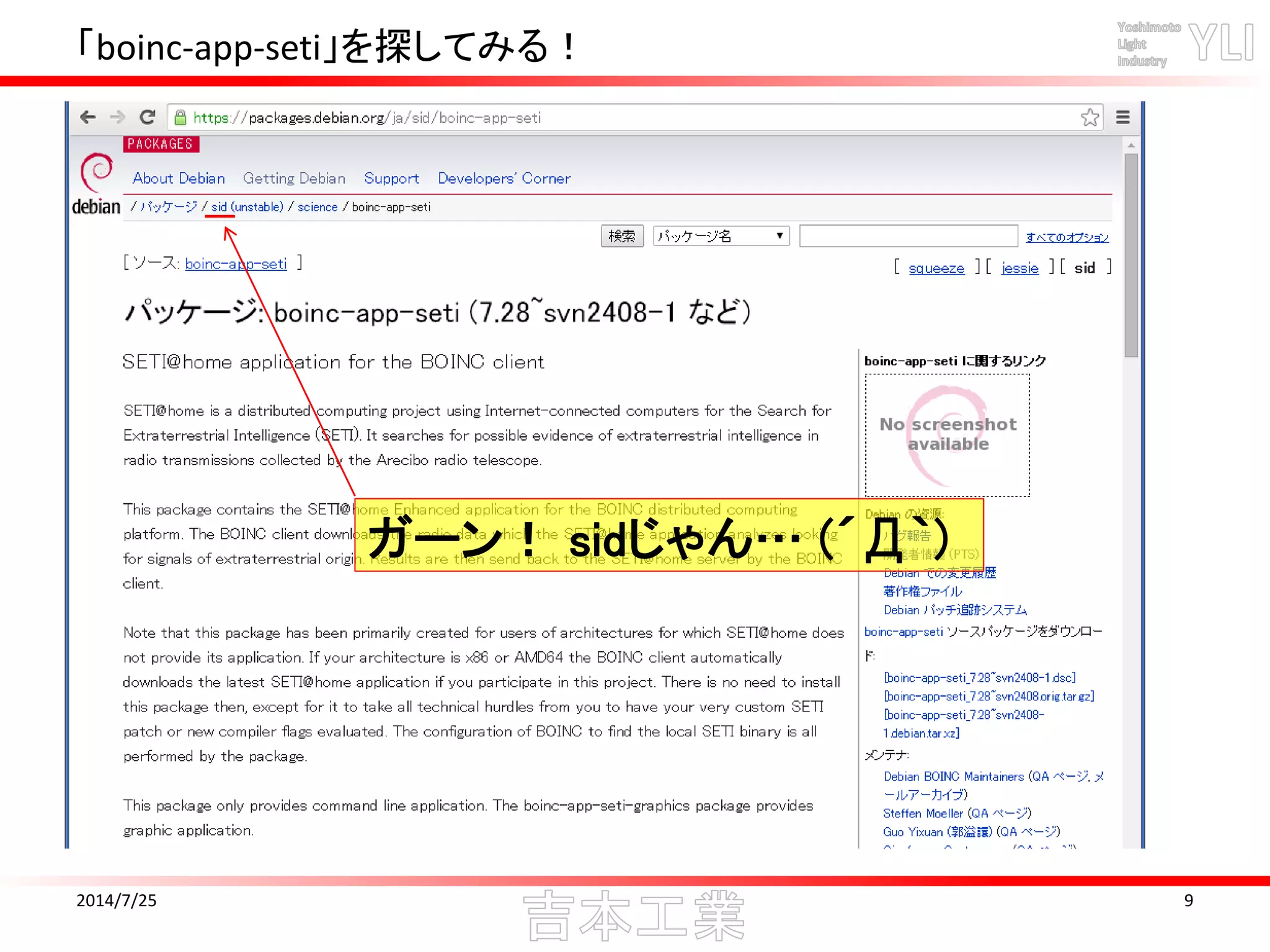Click the science breadcrumb link
The height and width of the screenshot is (952, 1270).
[317, 207]
